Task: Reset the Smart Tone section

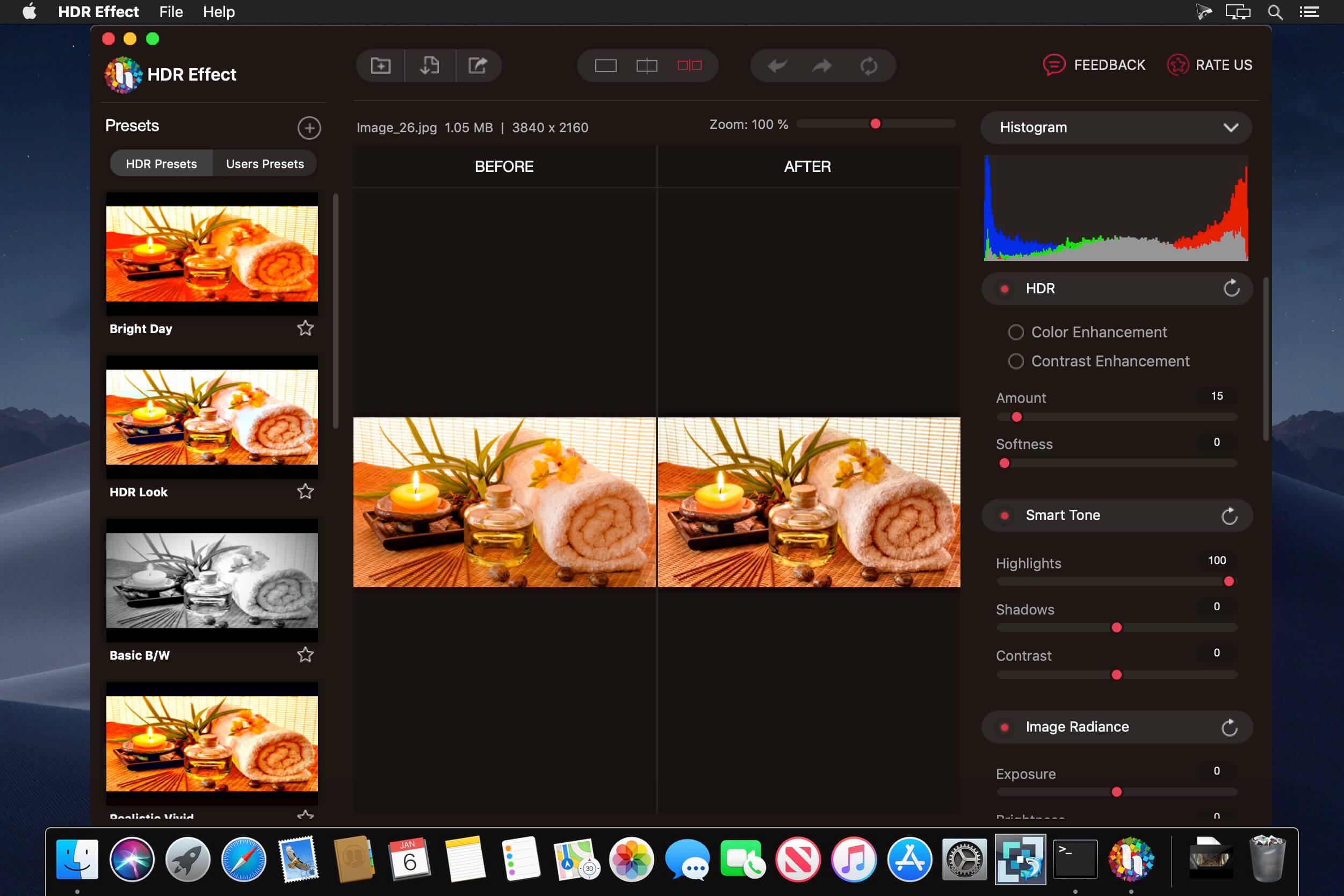Action: point(1230,516)
